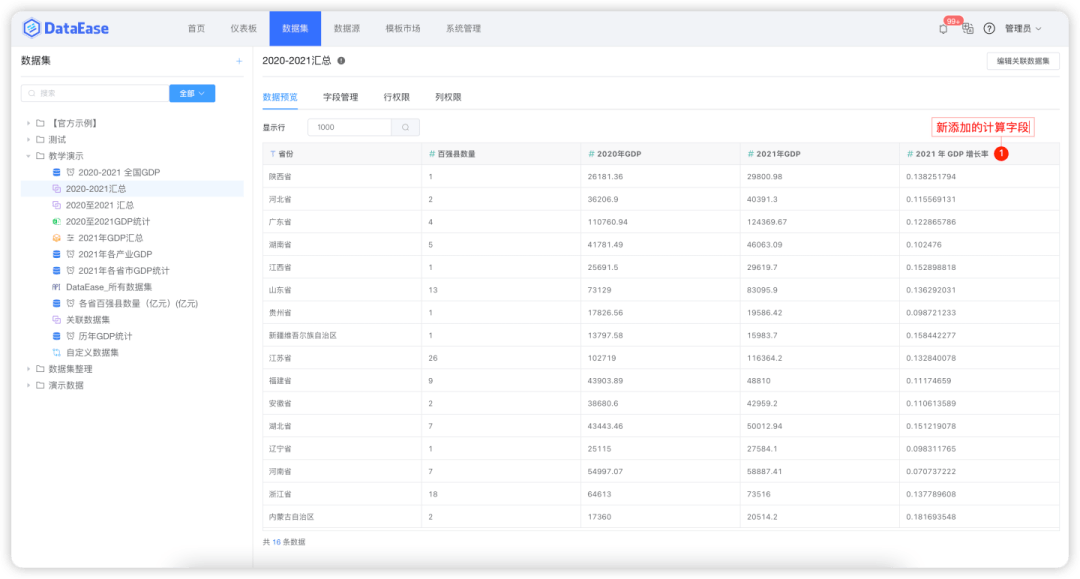
Task: Click the dataset search input field
Action: [x=95, y=93]
